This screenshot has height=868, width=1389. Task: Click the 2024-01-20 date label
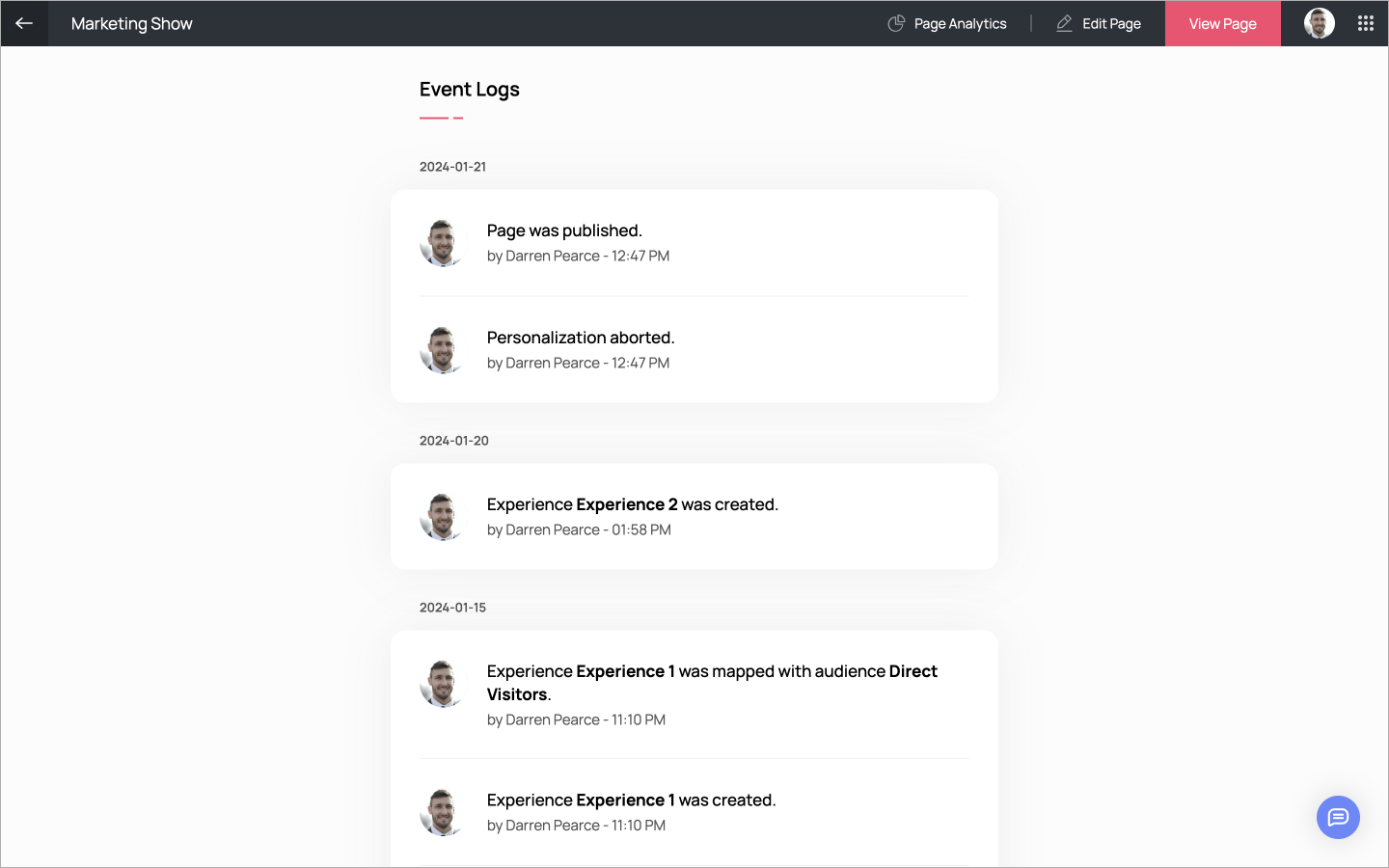pos(454,441)
